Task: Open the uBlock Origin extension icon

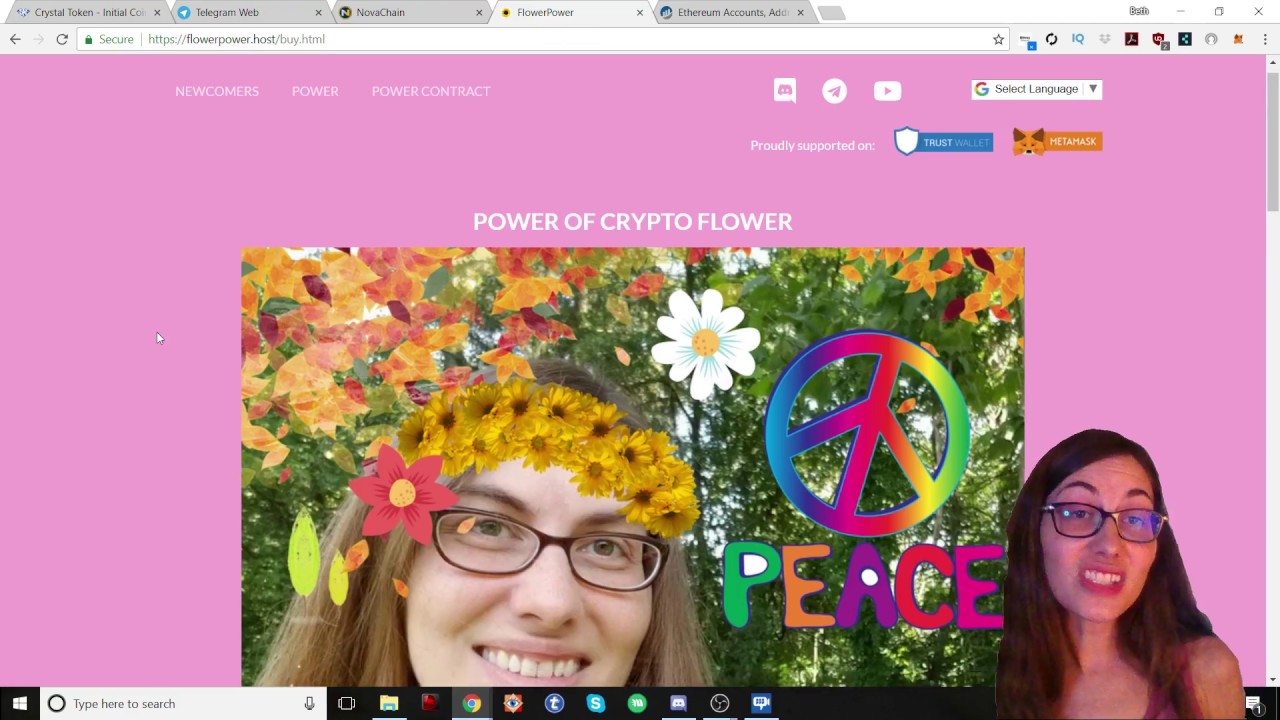Action: click(1158, 39)
